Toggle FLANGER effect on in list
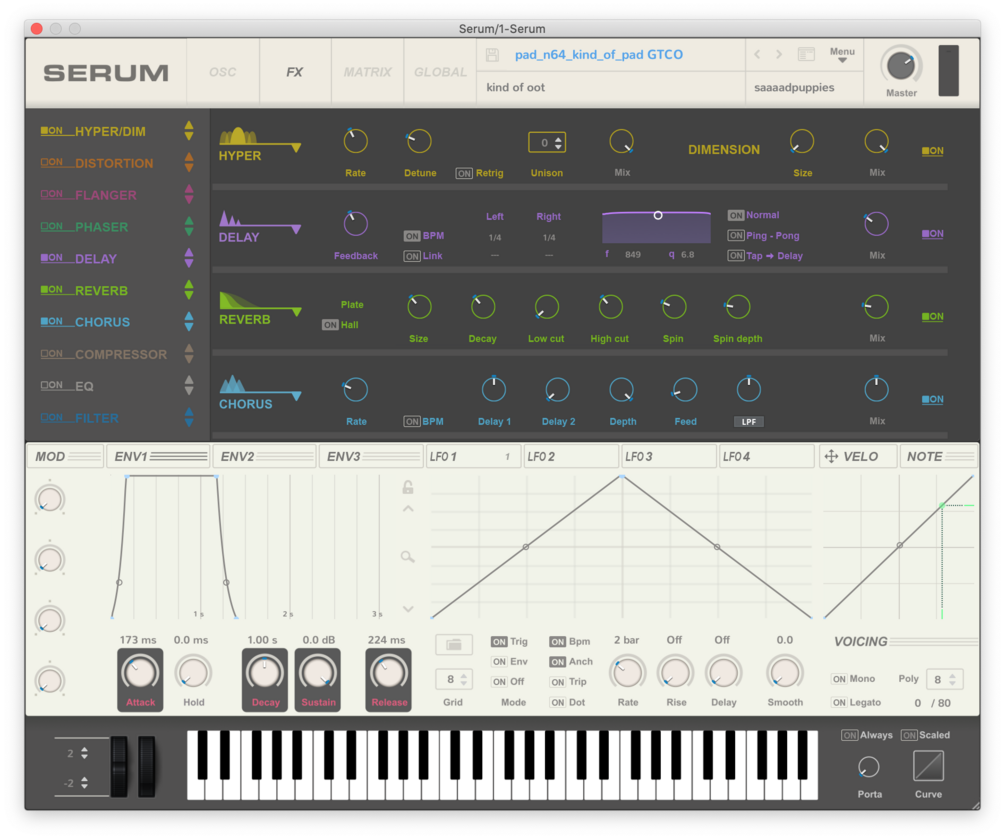This screenshot has width=1005, height=839. click(52, 194)
